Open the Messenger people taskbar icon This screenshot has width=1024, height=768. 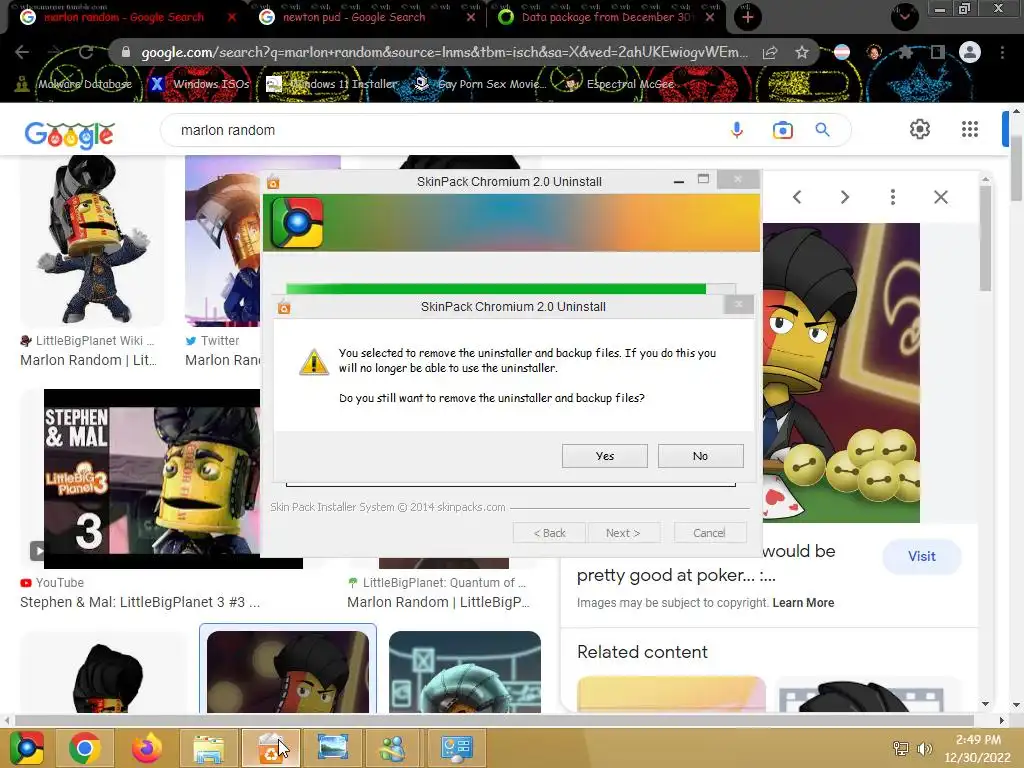coord(393,748)
